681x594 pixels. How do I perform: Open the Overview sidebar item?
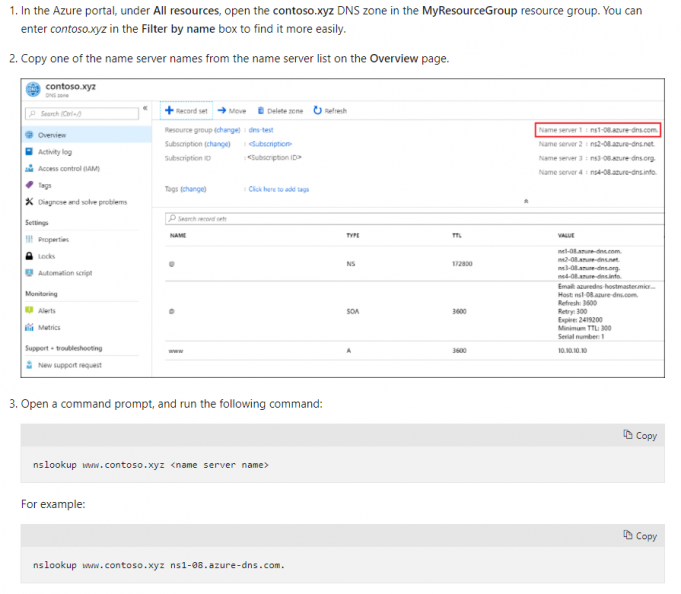point(52,134)
